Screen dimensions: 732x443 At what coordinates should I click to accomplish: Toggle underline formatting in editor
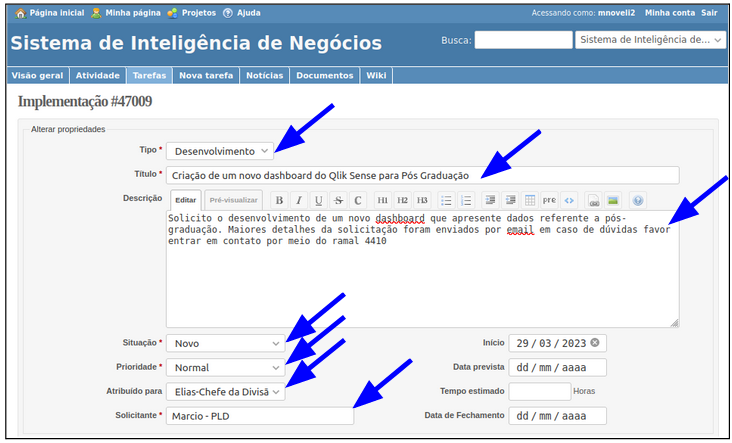tap(319, 200)
